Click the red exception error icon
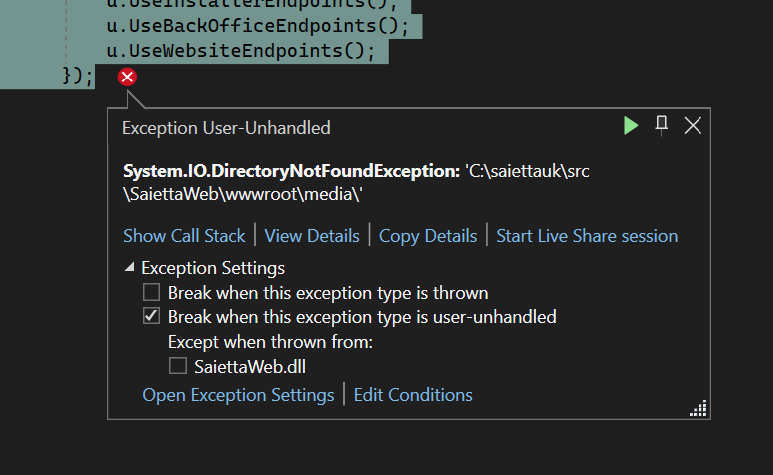Image resolution: width=773 pixels, height=475 pixels. [x=128, y=77]
